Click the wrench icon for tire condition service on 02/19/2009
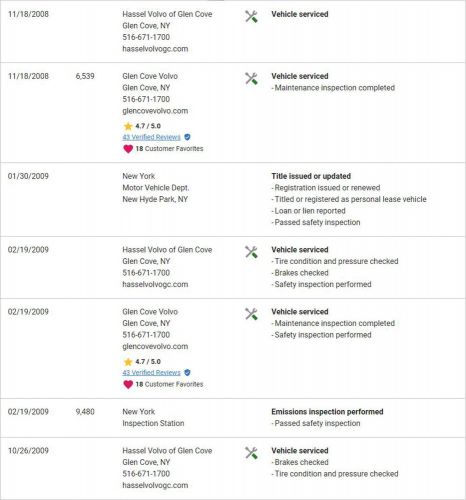This screenshot has width=466, height=500. pyautogui.click(x=251, y=252)
